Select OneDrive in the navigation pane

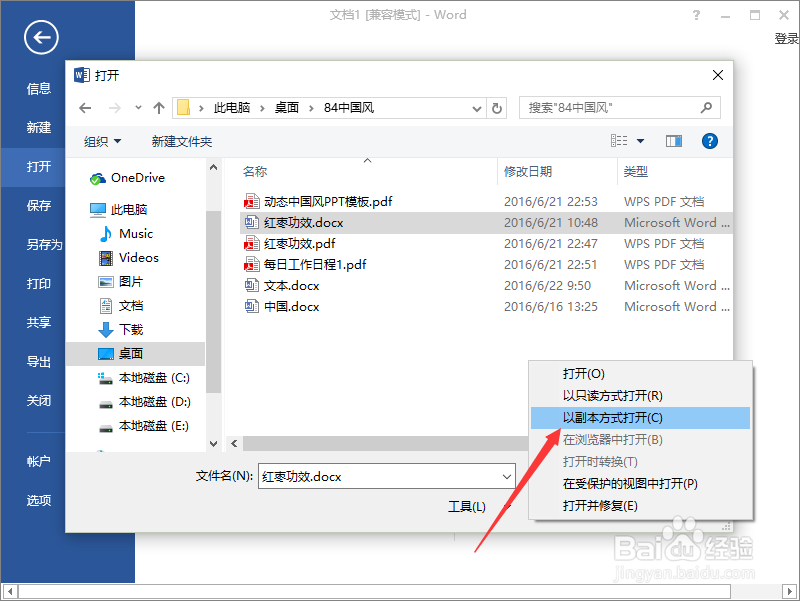coord(127,178)
